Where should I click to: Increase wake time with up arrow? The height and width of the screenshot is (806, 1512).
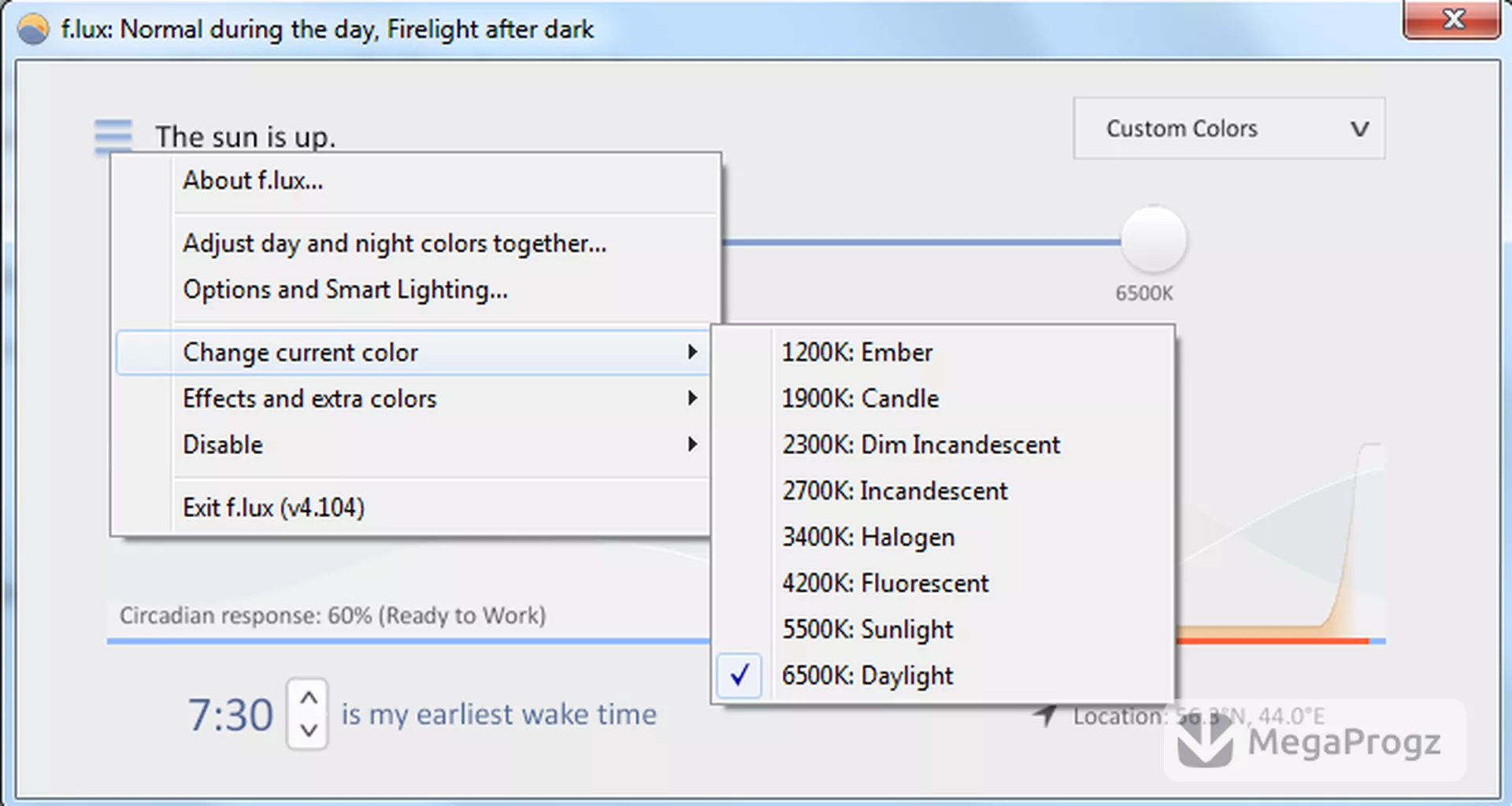pos(309,697)
